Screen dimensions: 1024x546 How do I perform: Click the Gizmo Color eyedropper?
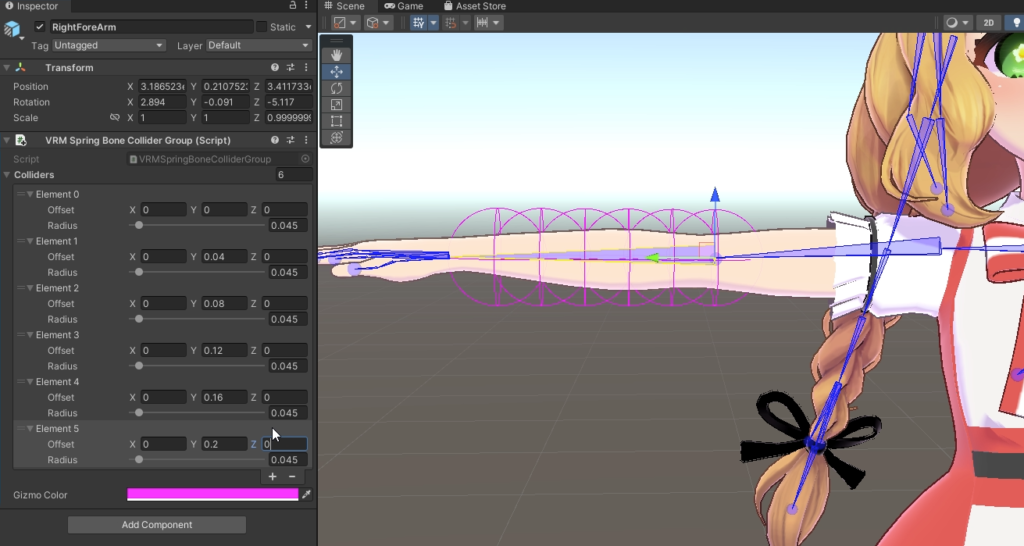(306, 494)
